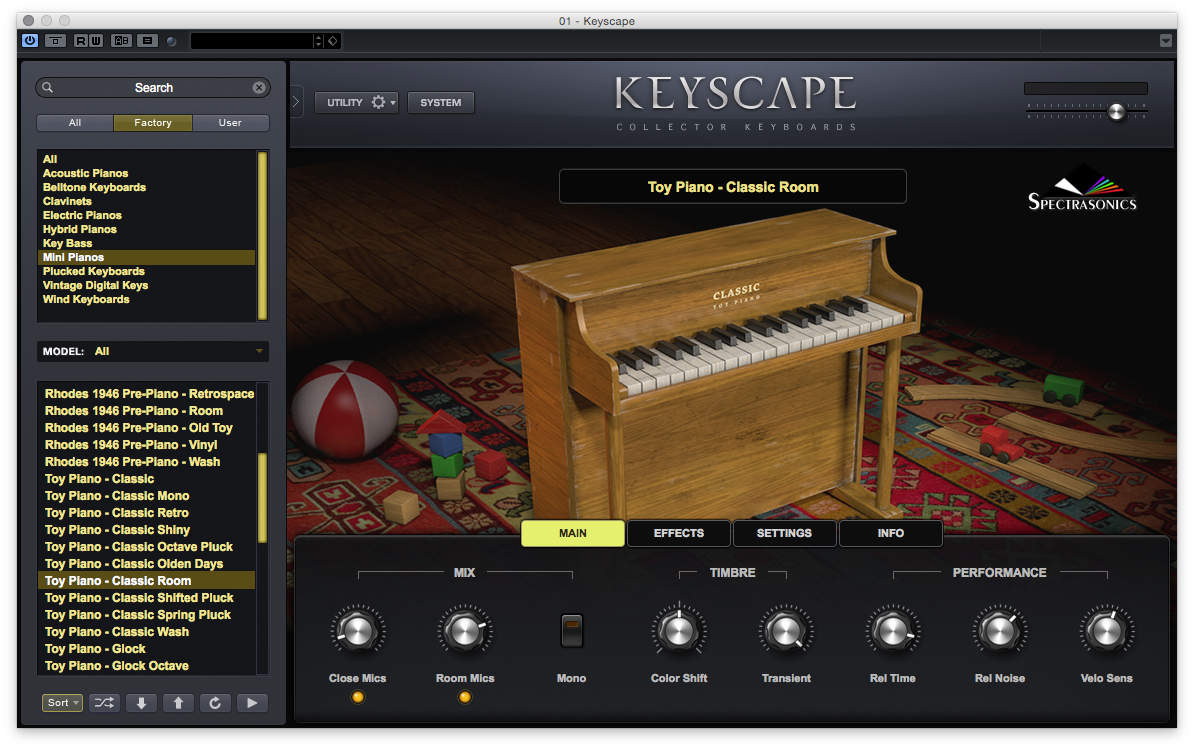Viewport: 1194px width, 749px height.
Task: Click the category list scrollbar
Action: [263, 236]
